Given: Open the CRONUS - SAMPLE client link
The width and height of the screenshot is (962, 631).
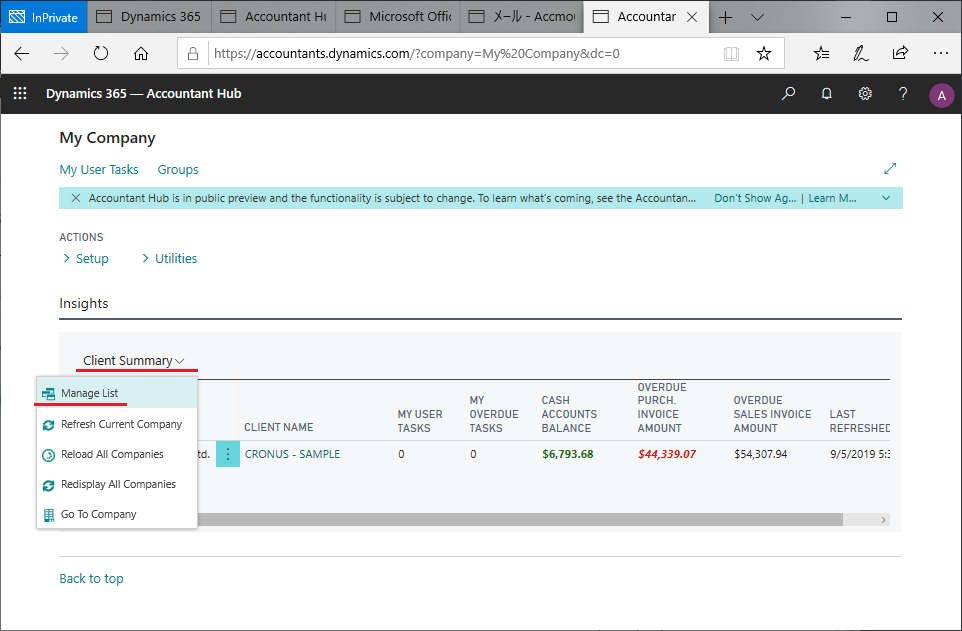Looking at the screenshot, I should pyautogui.click(x=292, y=454).
